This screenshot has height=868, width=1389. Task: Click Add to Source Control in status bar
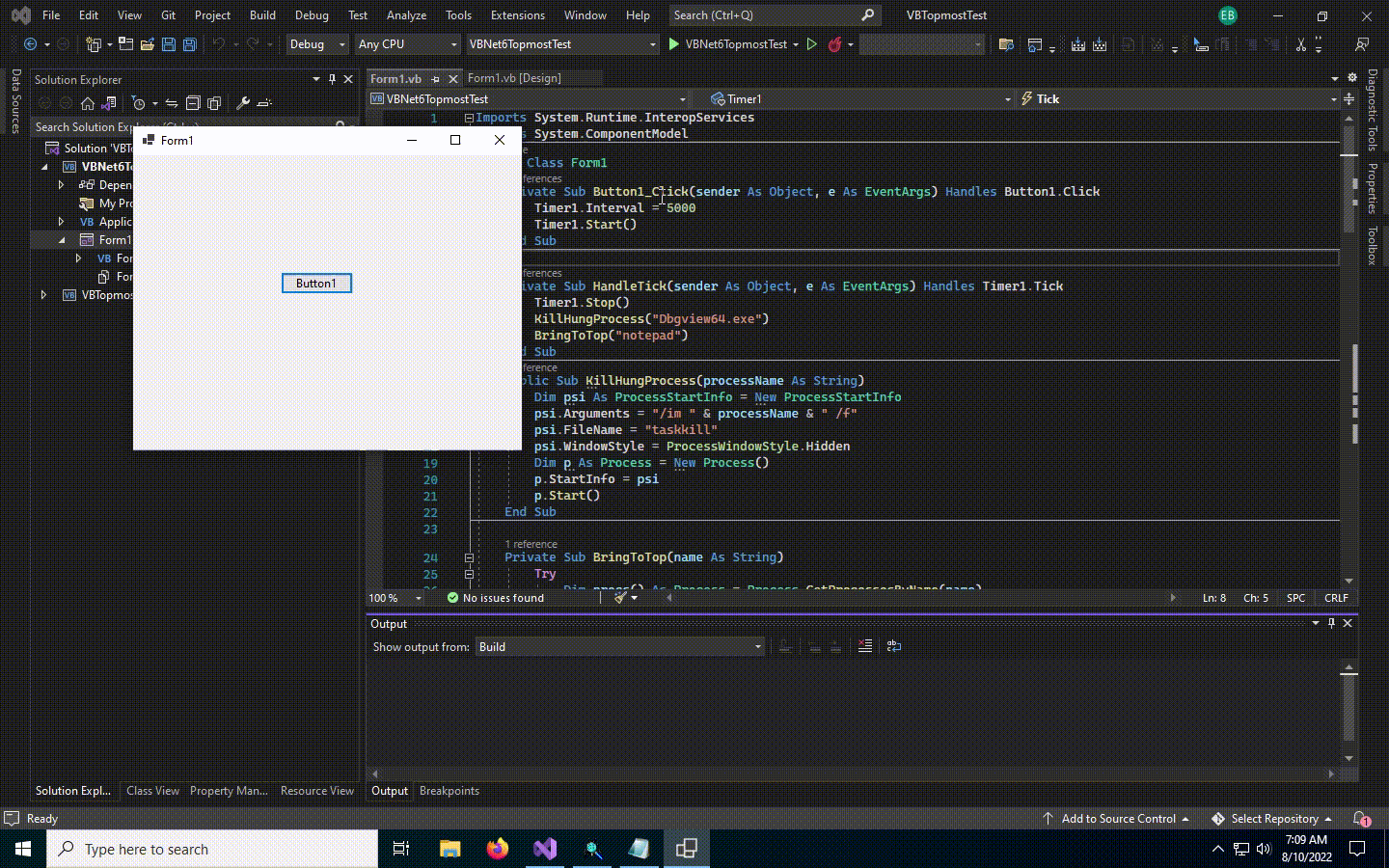1118,819
